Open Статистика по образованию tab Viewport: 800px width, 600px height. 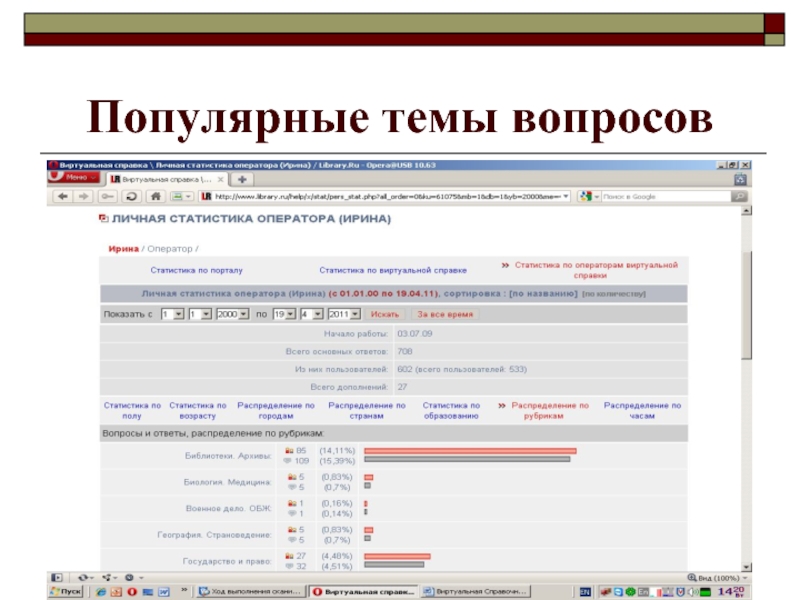(x=451, y=411)
